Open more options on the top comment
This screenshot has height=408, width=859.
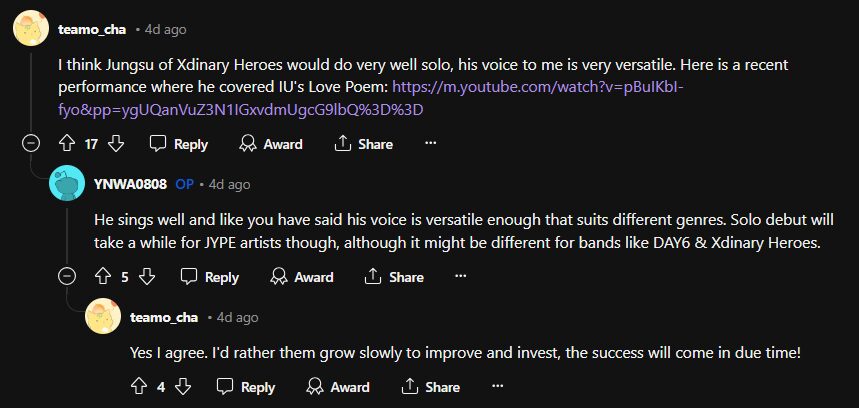click(x=431, y=144)
